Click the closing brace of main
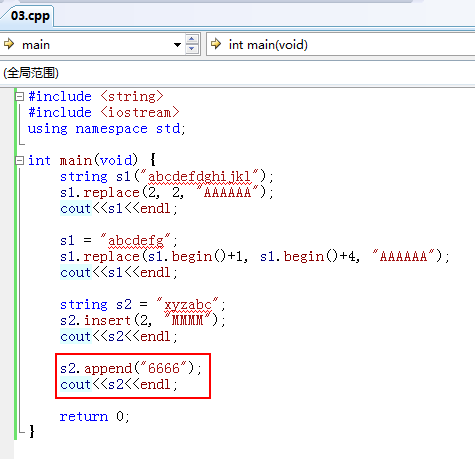 pyautogui.click(x=32, y=432)
